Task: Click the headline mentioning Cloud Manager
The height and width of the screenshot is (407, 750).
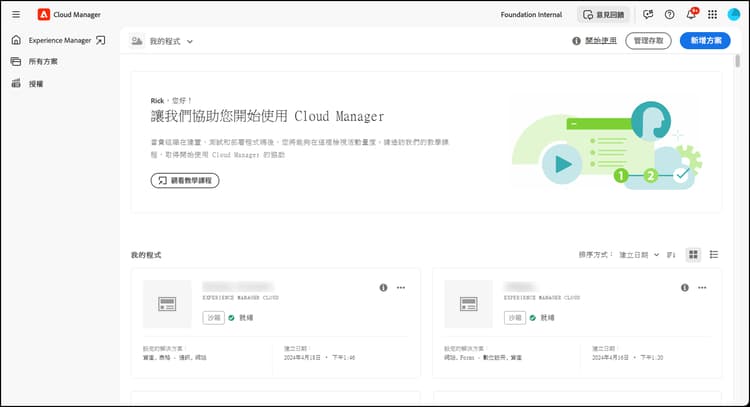Action: (267, 116)
